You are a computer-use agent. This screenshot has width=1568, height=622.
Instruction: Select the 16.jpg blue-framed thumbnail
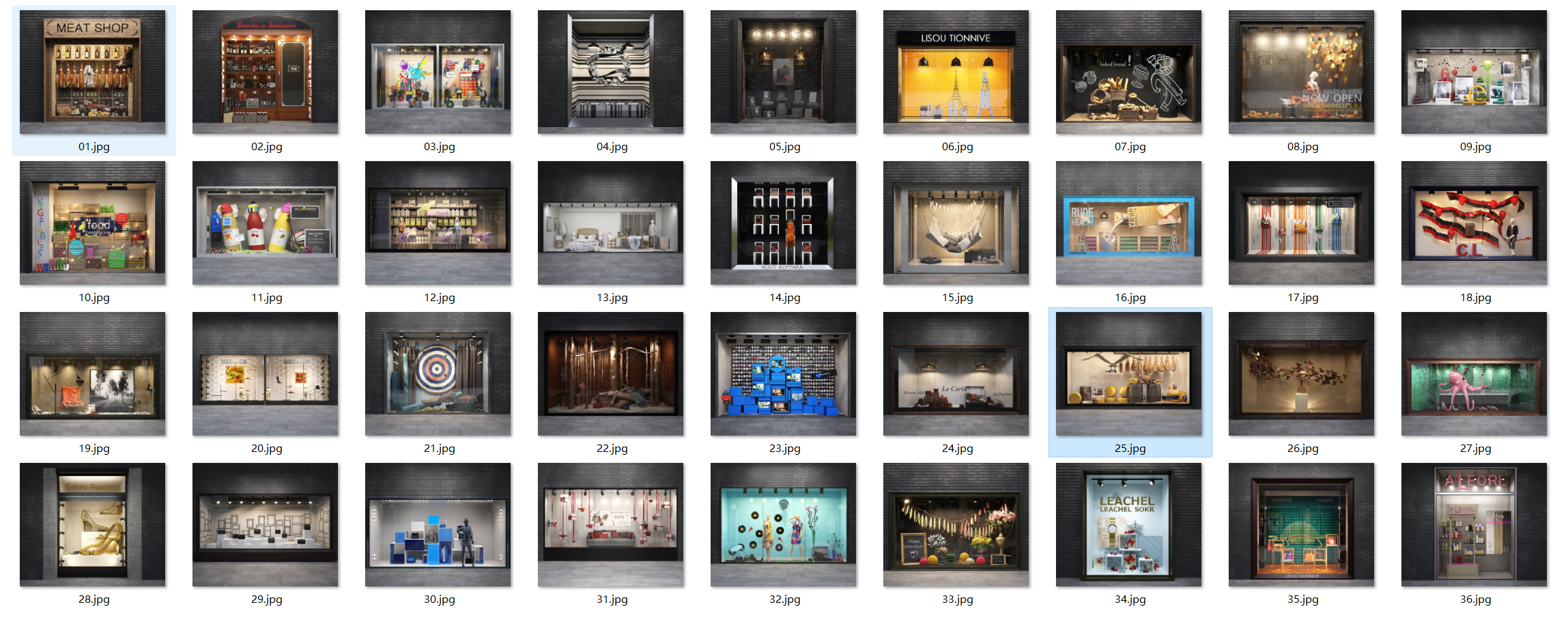tap(1129, 223)
